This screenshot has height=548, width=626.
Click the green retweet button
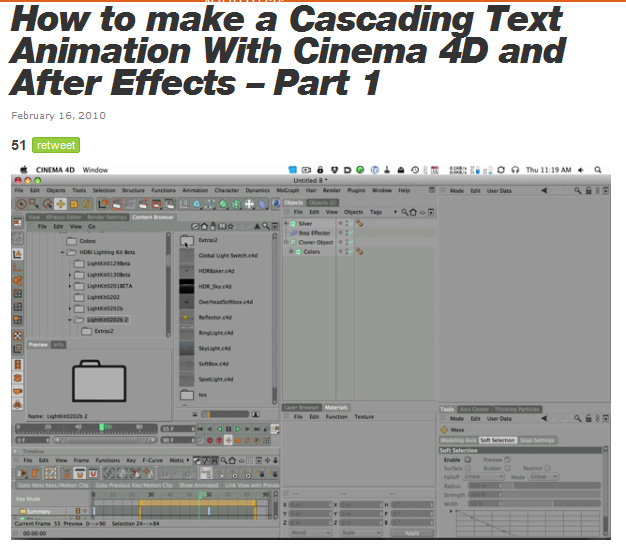pyautogui.click(x=56, y=145)
